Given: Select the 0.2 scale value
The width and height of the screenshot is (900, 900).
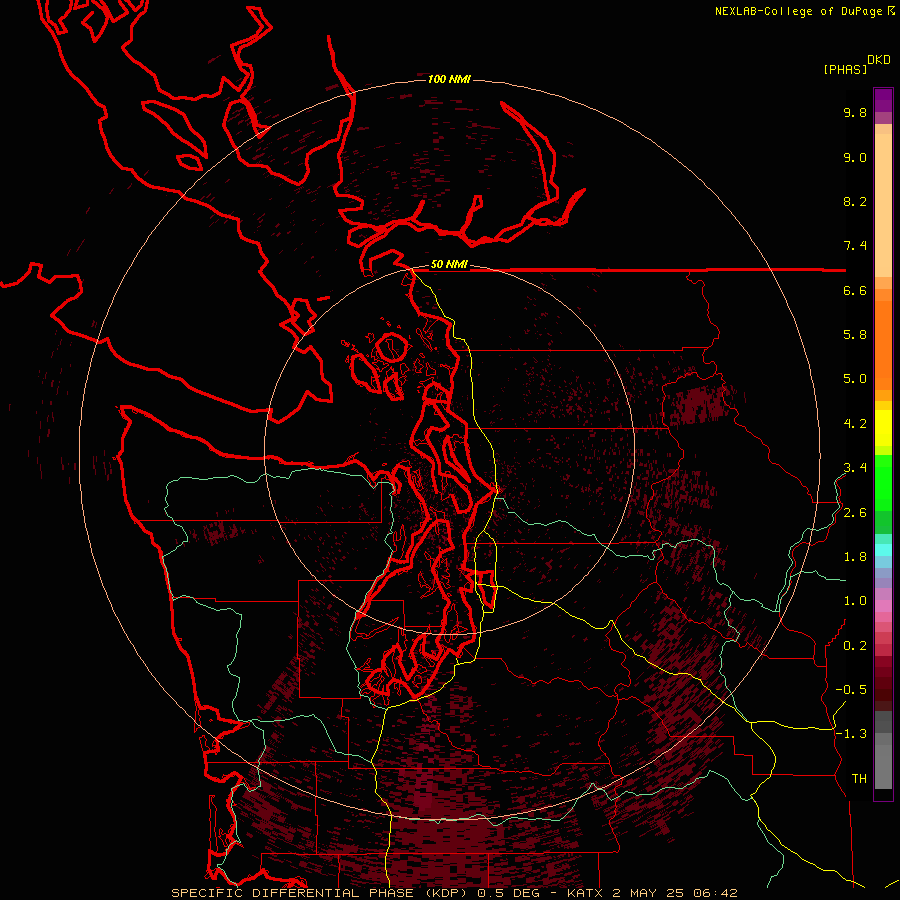Looking at the screenshot, I should click(855, 646).
